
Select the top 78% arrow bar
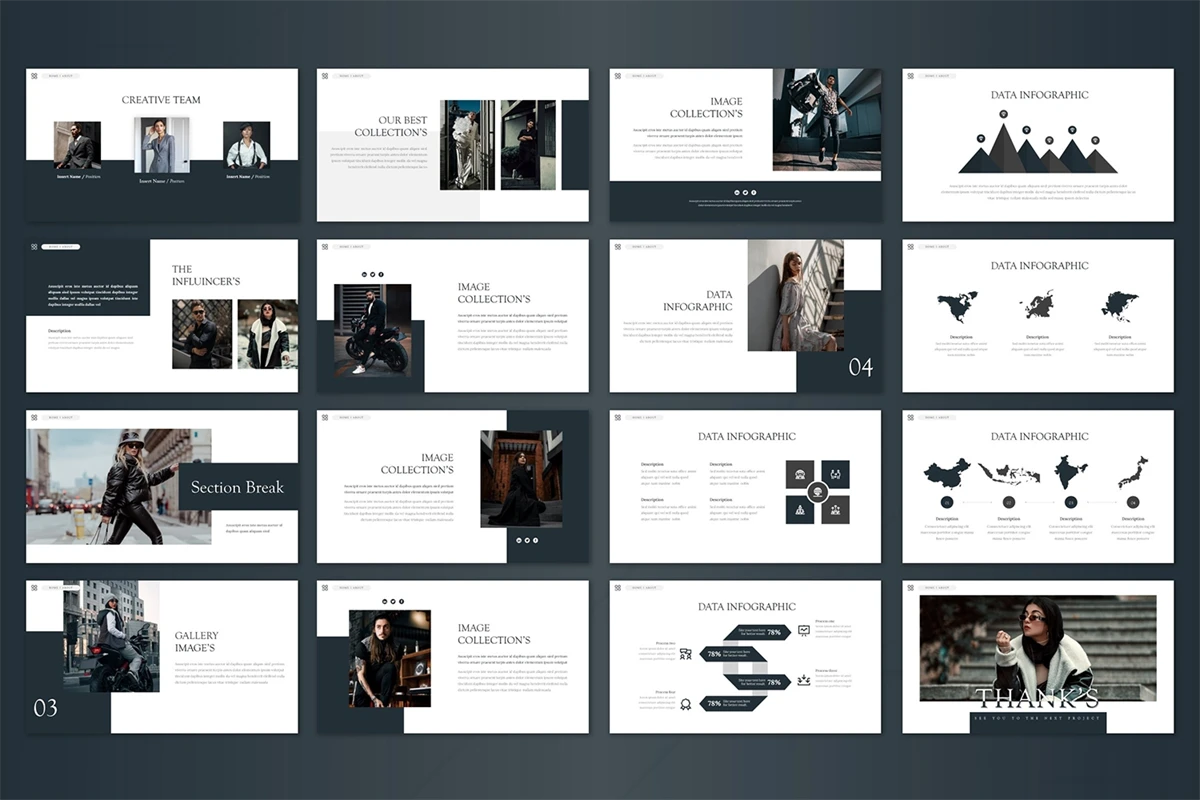click(x=760, y=631)
